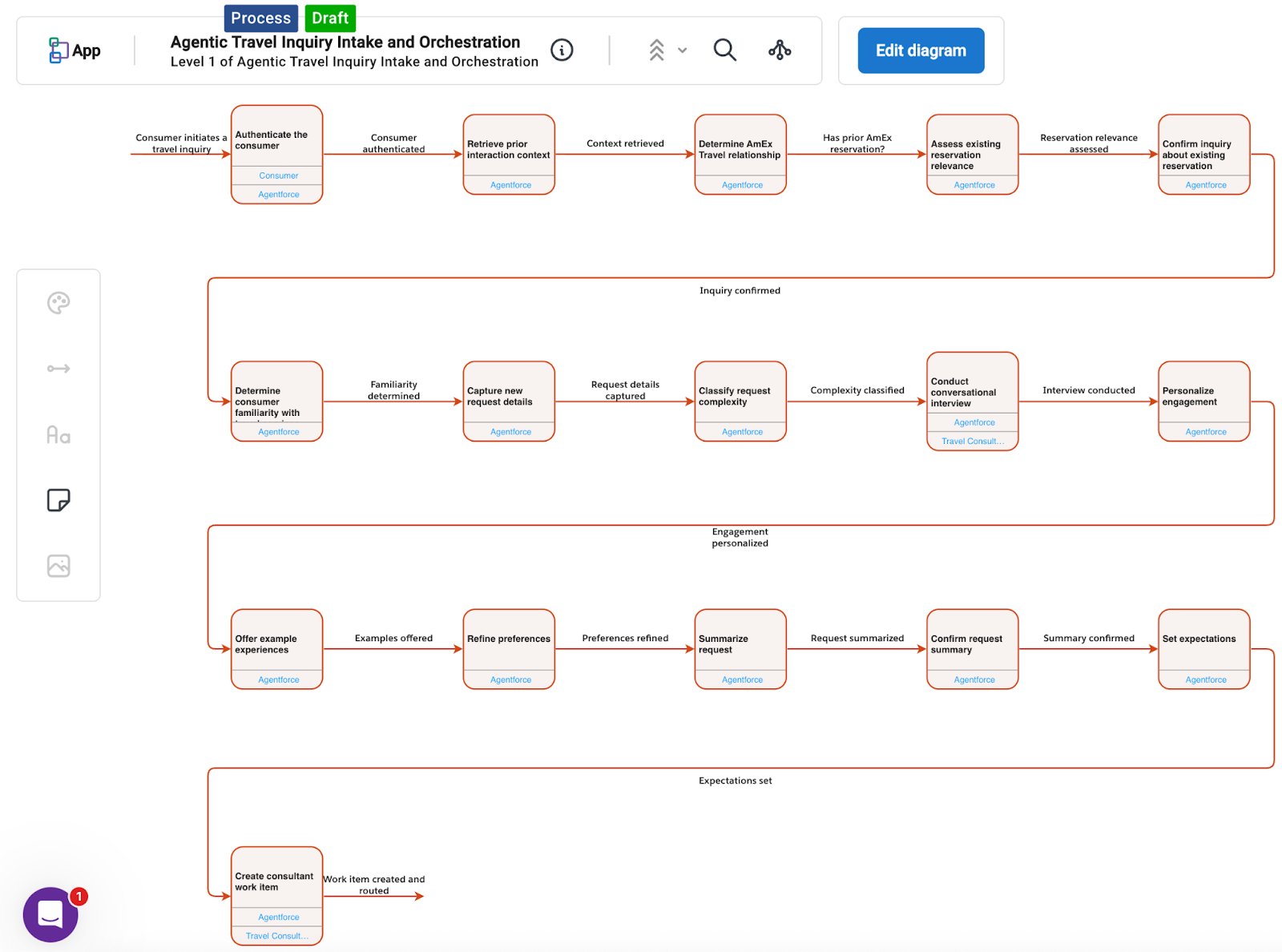
Task: Select the Classify request complexity step
Action: click(740, 396)
